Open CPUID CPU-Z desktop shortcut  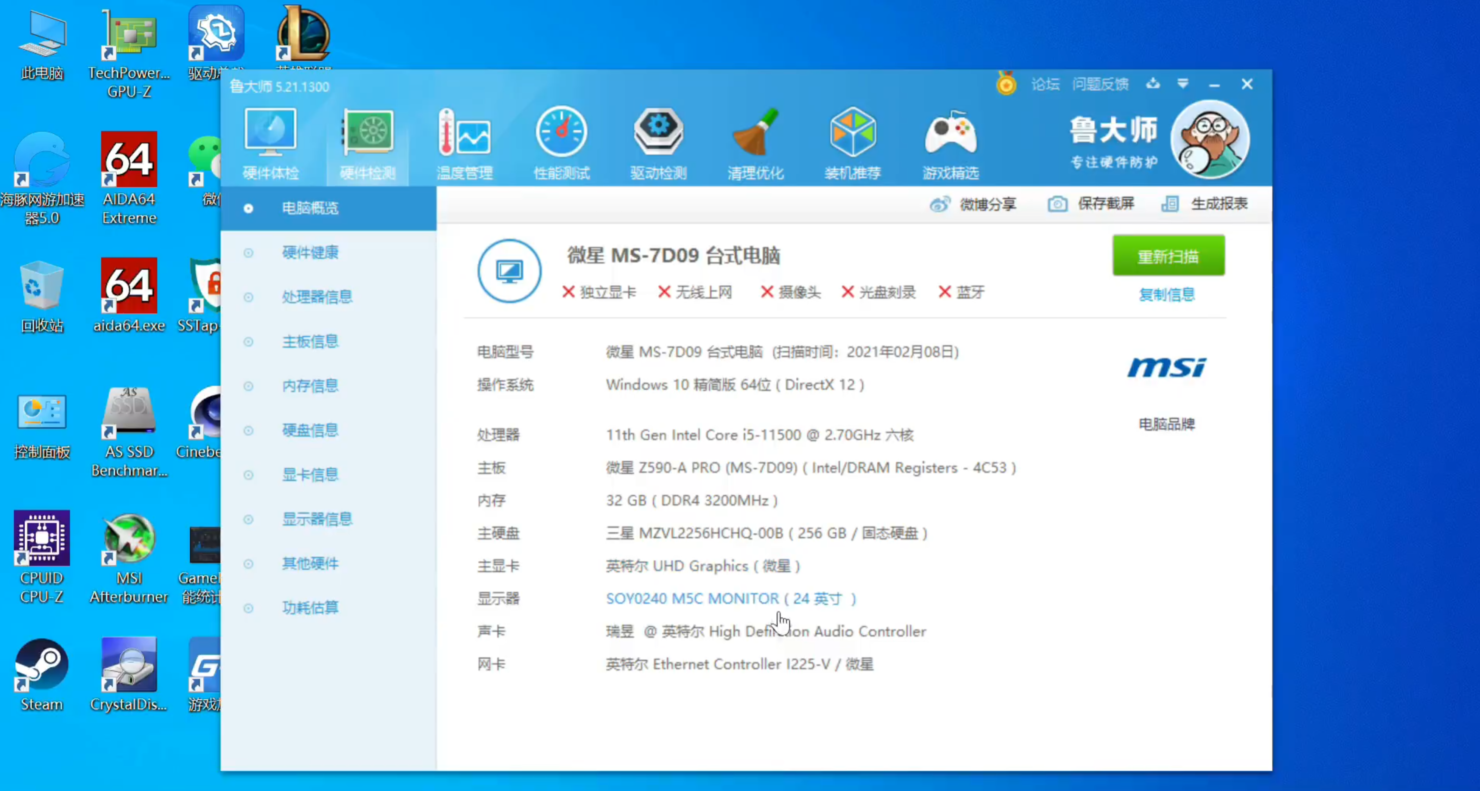tap(42, 558)
